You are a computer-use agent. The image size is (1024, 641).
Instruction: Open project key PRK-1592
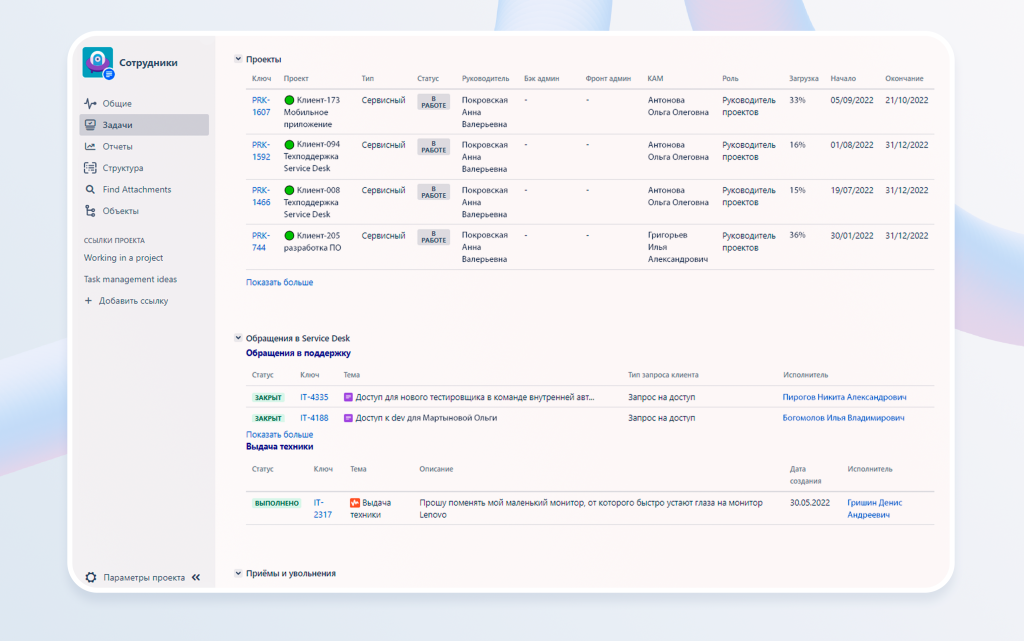[x=261, y=151]
